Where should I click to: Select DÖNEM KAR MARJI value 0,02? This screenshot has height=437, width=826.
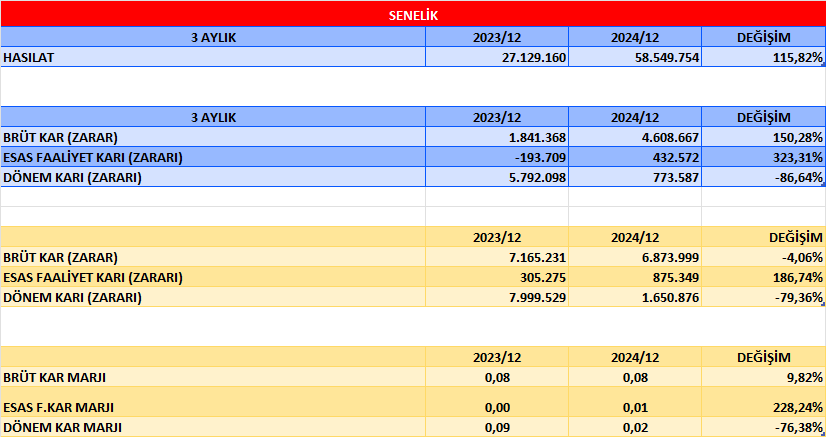click(635, 427)
